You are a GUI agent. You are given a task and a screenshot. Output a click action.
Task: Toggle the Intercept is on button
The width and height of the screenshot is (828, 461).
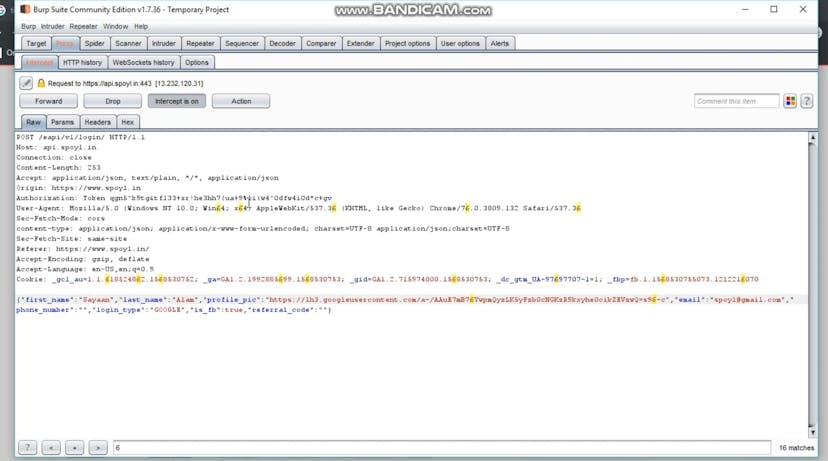coord(177,101)
